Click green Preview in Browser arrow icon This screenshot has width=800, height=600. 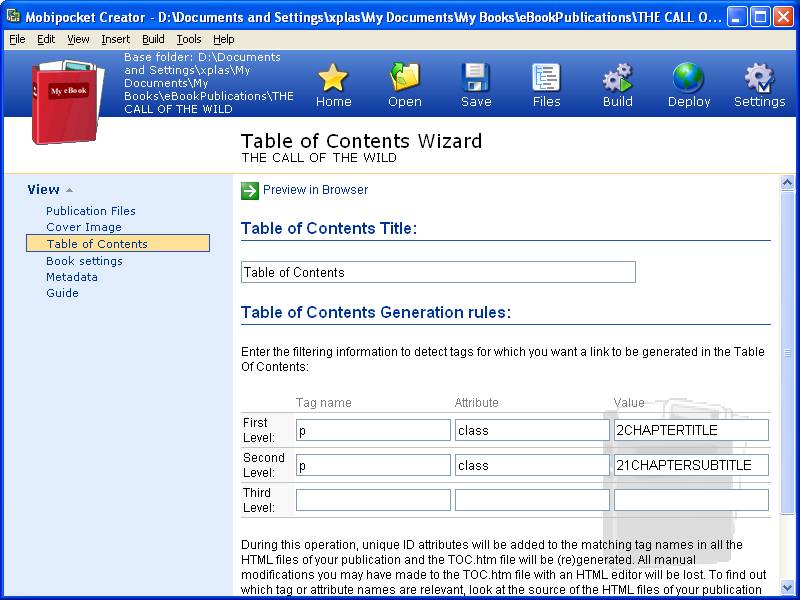(x=250, y=190)
